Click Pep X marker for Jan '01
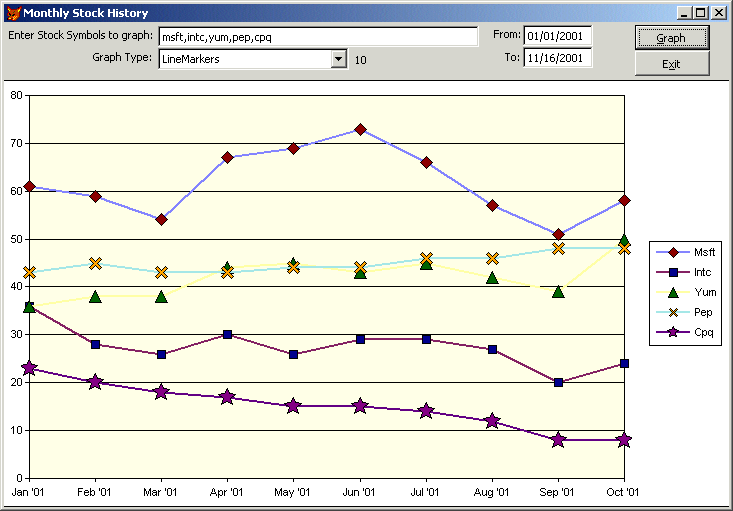 click(29, 273)
